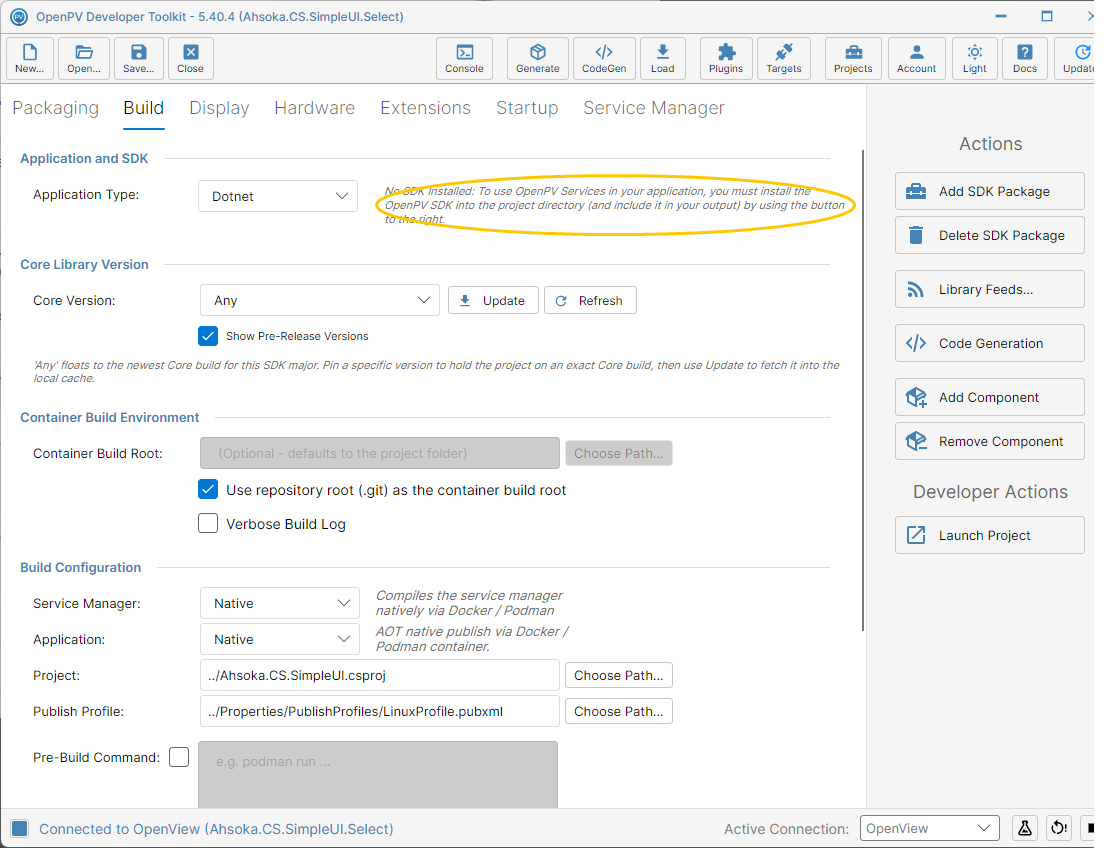This screenshot has width=1116, height=848.
Task: Expand the Application Type dropdown
Action: 278,196
